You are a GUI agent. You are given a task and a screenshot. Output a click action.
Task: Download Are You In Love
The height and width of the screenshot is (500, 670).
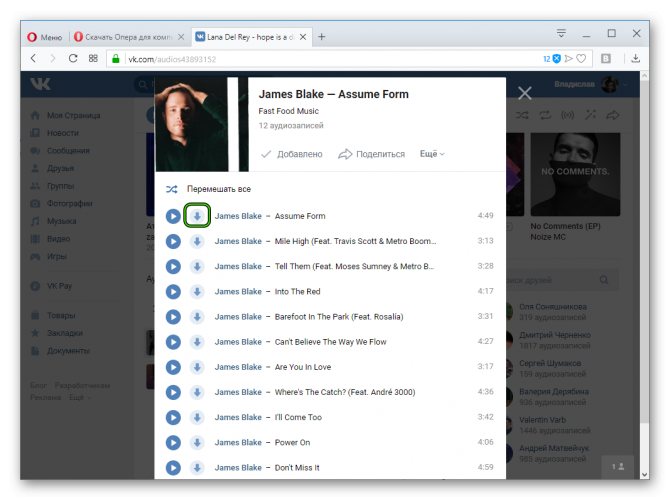click(197, 368)
